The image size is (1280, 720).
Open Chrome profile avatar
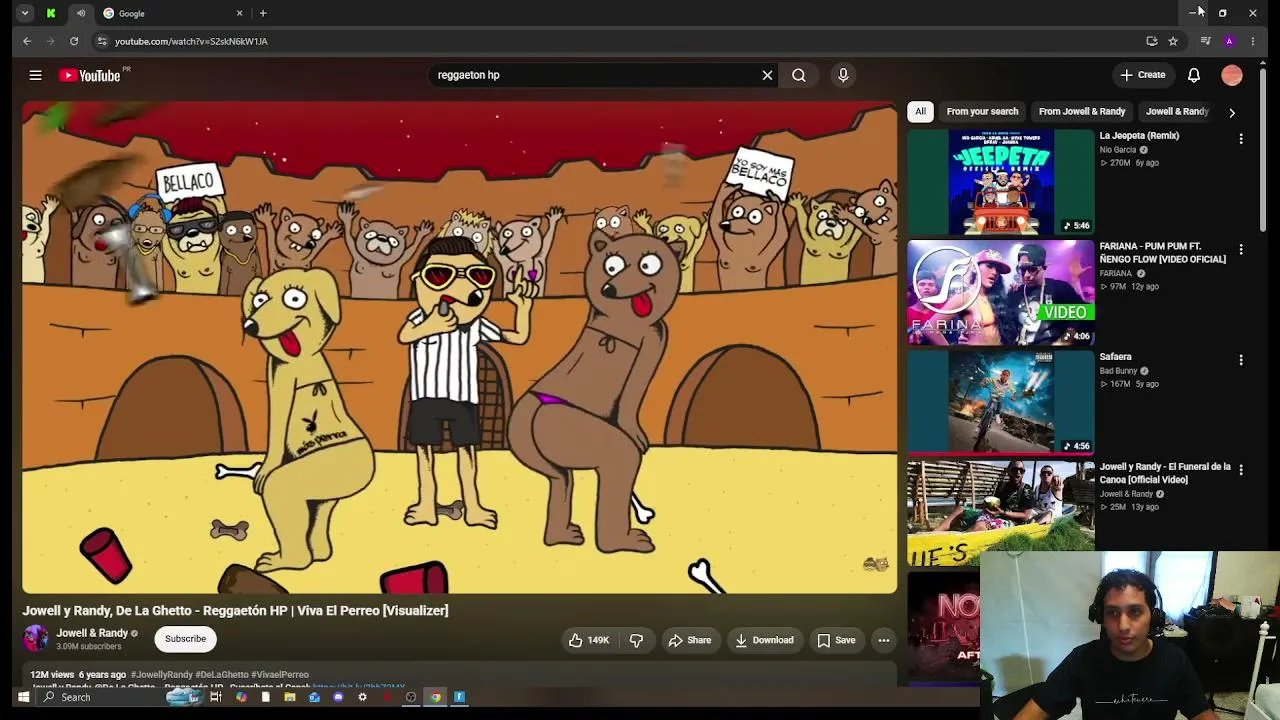[1229, 41]
